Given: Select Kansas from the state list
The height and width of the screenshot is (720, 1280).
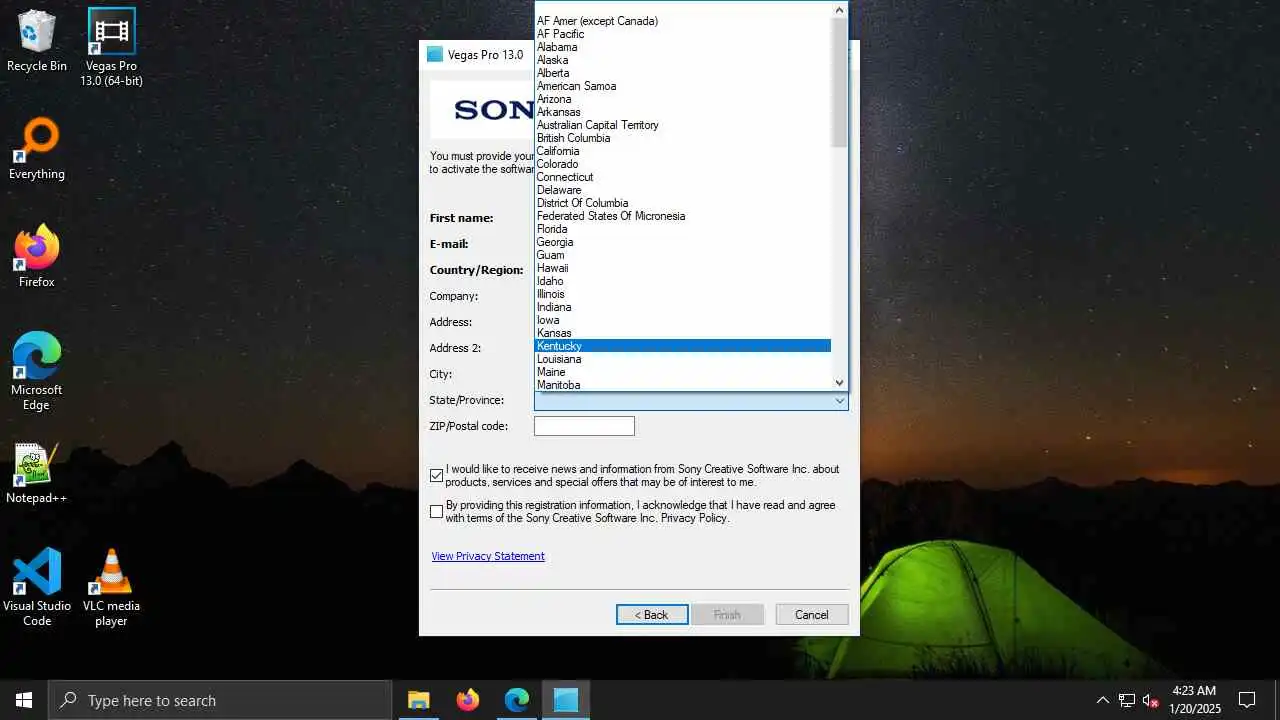Looking at the screenshot, I should point(683,333).
